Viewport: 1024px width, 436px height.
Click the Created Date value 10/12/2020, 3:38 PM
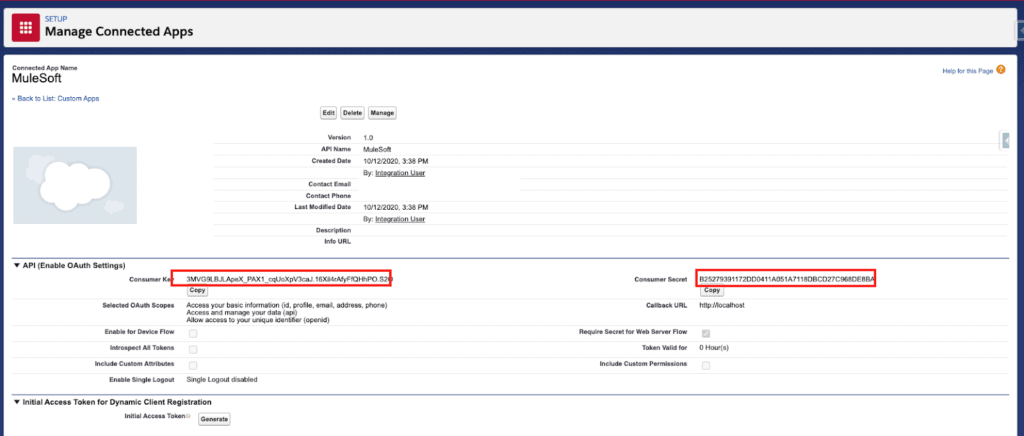[x=396, y=161]
